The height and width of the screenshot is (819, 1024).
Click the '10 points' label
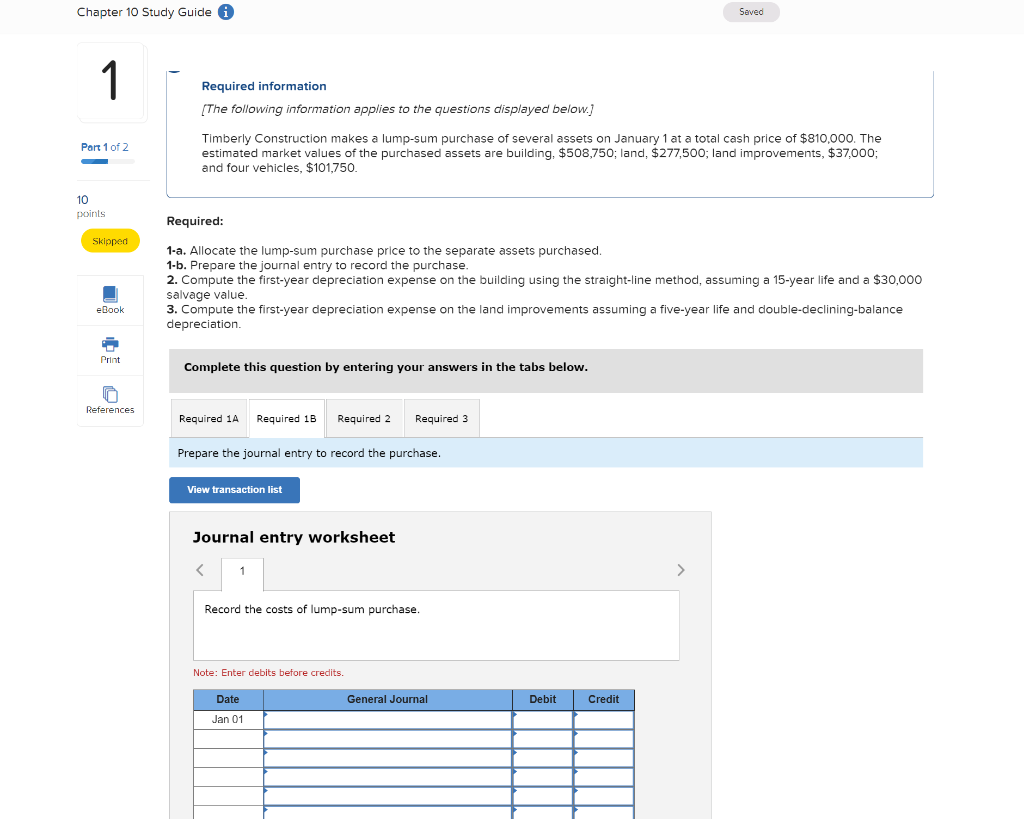91,206
